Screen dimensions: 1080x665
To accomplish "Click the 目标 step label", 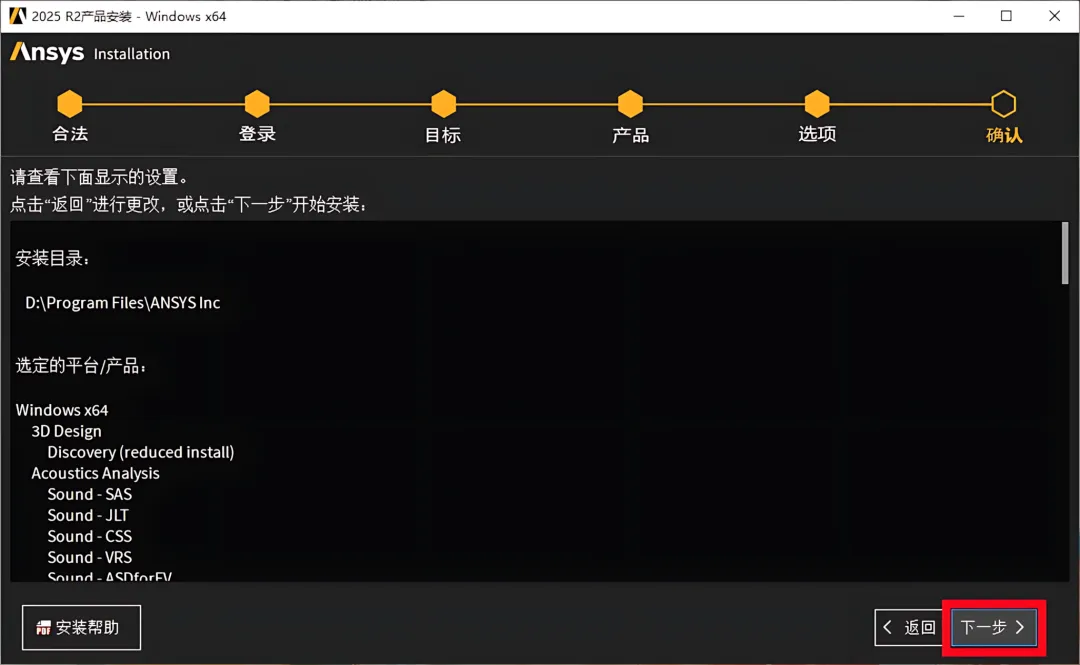I will [443, 135].
